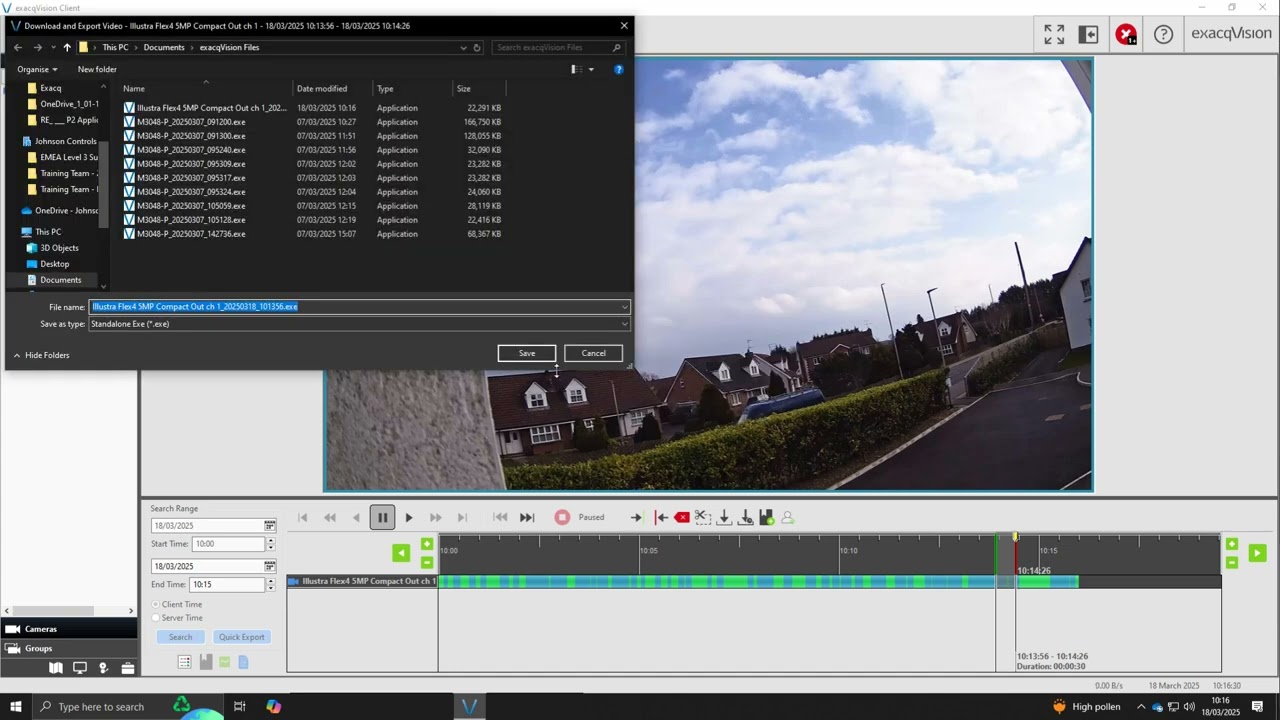
Task: Skip to the next event in playback
Action: pos(527,517)
